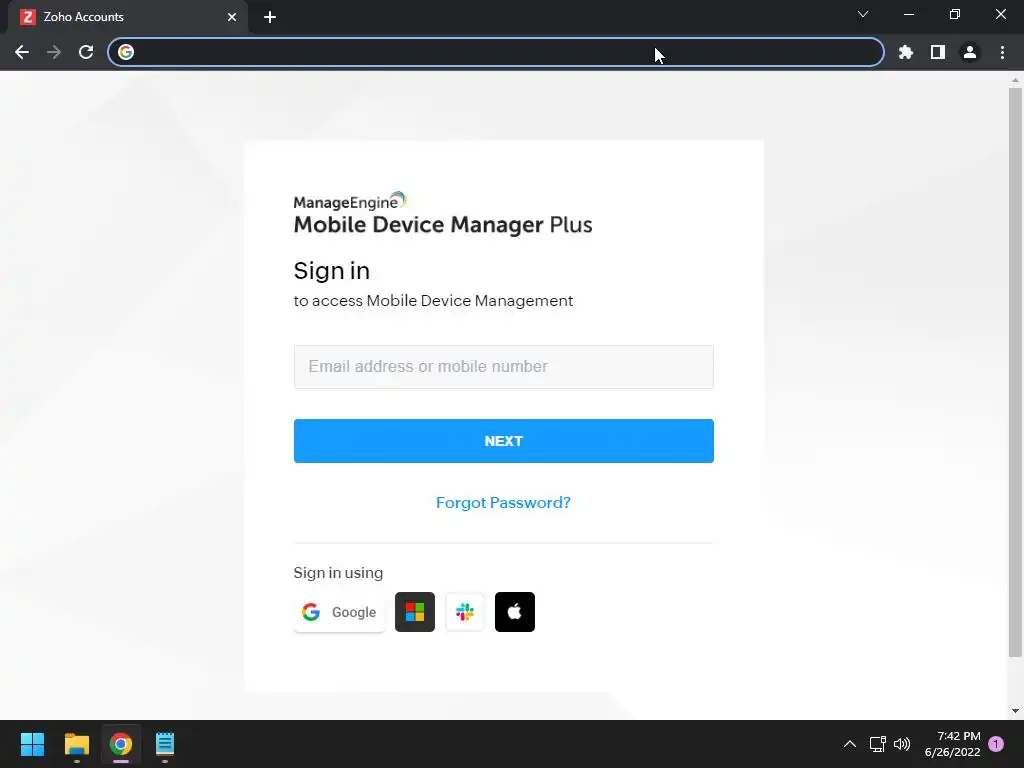This screenshot has width=1024, height=768.
Task: Sign in with Microsoft icon
Action: pos(415,612)
